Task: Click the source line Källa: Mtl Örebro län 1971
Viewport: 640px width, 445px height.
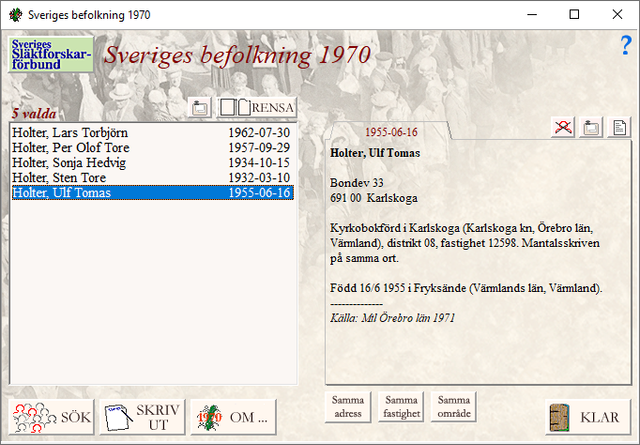Action: [392, 318]
